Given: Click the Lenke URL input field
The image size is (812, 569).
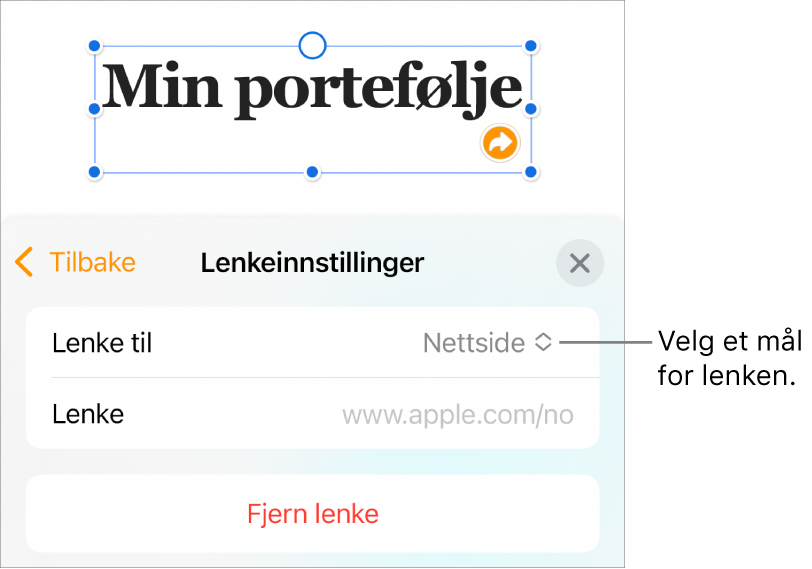Looking at the screenshot, I should point(458,414).
